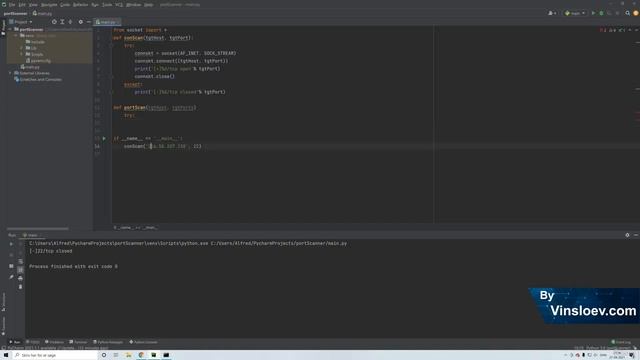Viewport: 640px width, 360px height.
Task: Collapse the portScanner root folder
Action: [10, 29]
